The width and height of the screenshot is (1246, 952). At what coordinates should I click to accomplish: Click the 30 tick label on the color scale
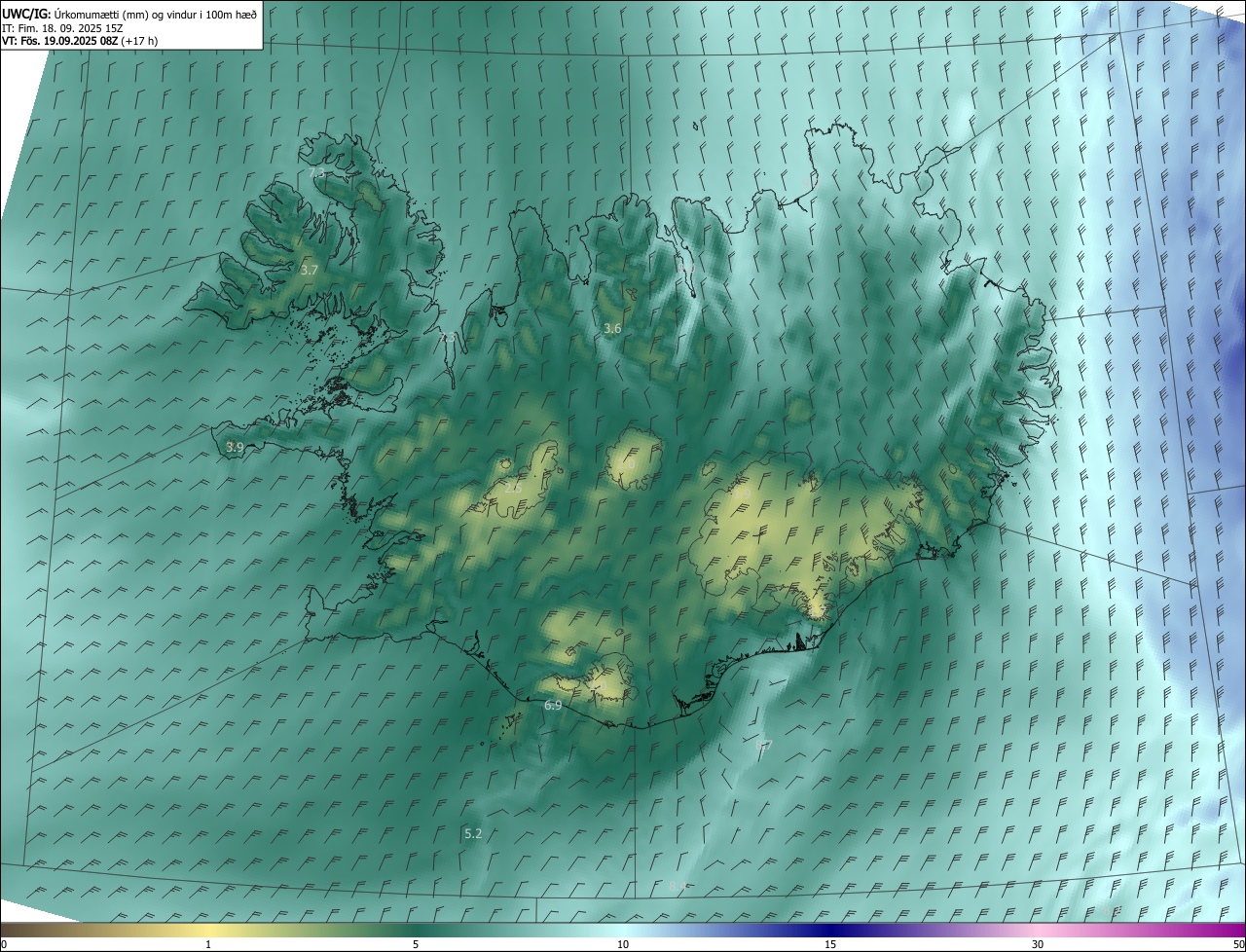tap(1038, 944)
